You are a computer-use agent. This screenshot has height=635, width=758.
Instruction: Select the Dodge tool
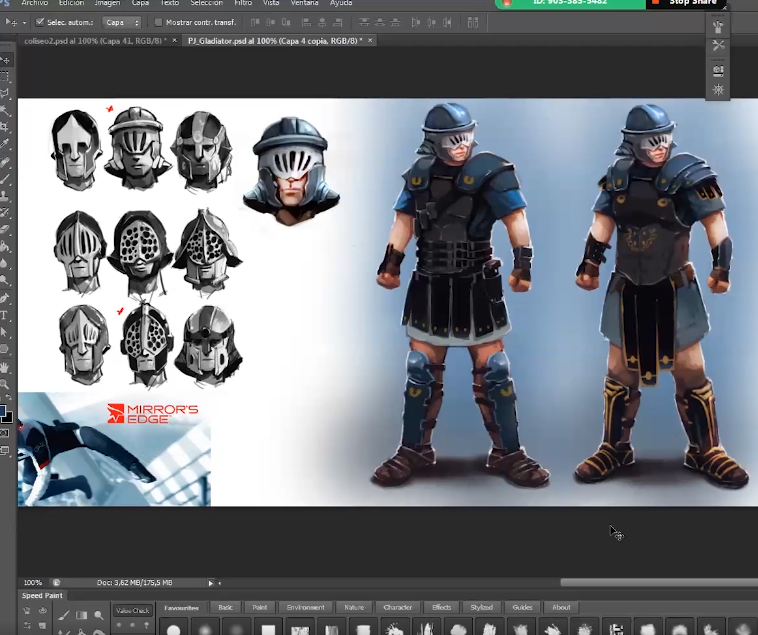click(5, 281)
